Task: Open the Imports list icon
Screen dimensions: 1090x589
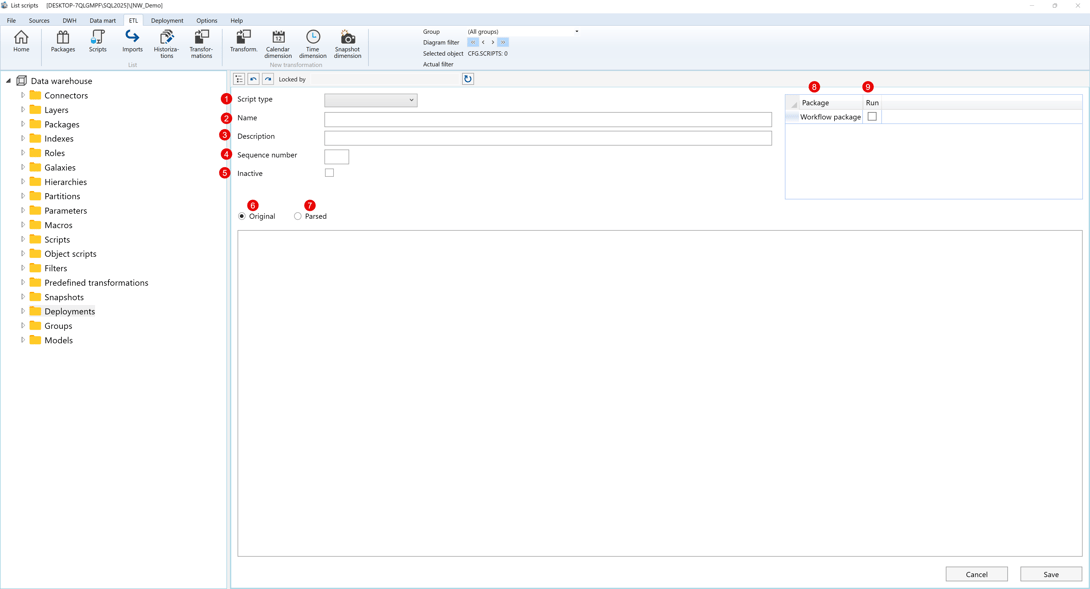Action: (x=132, y=41)
